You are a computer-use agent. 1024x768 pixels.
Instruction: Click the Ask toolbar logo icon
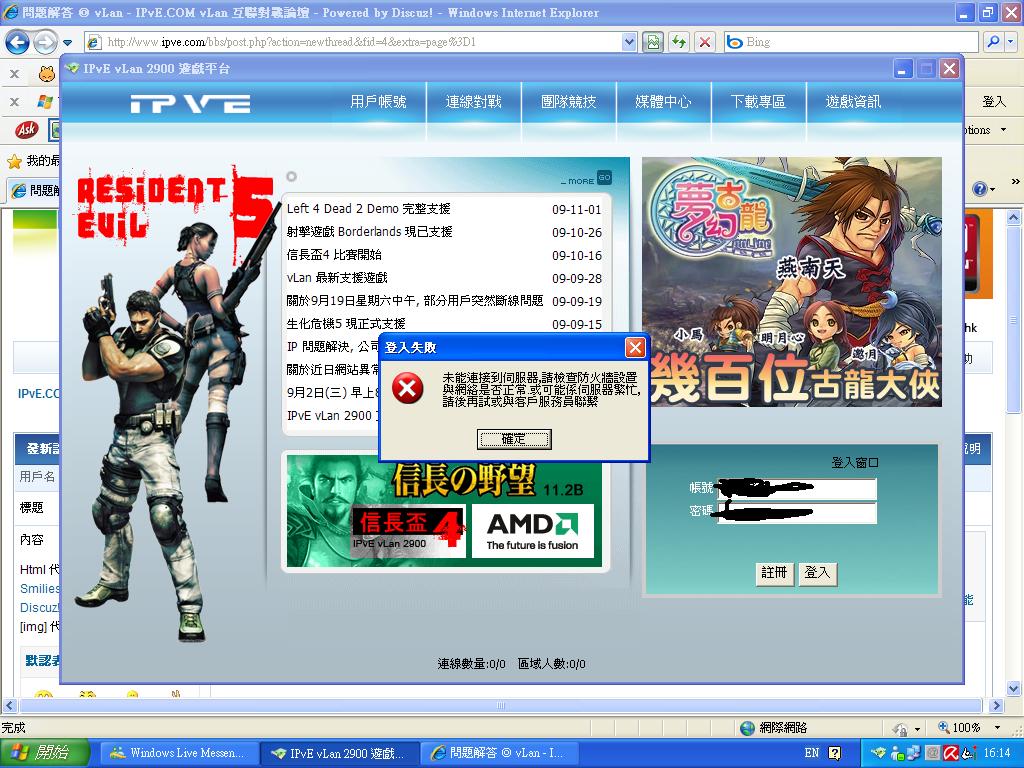27,130
